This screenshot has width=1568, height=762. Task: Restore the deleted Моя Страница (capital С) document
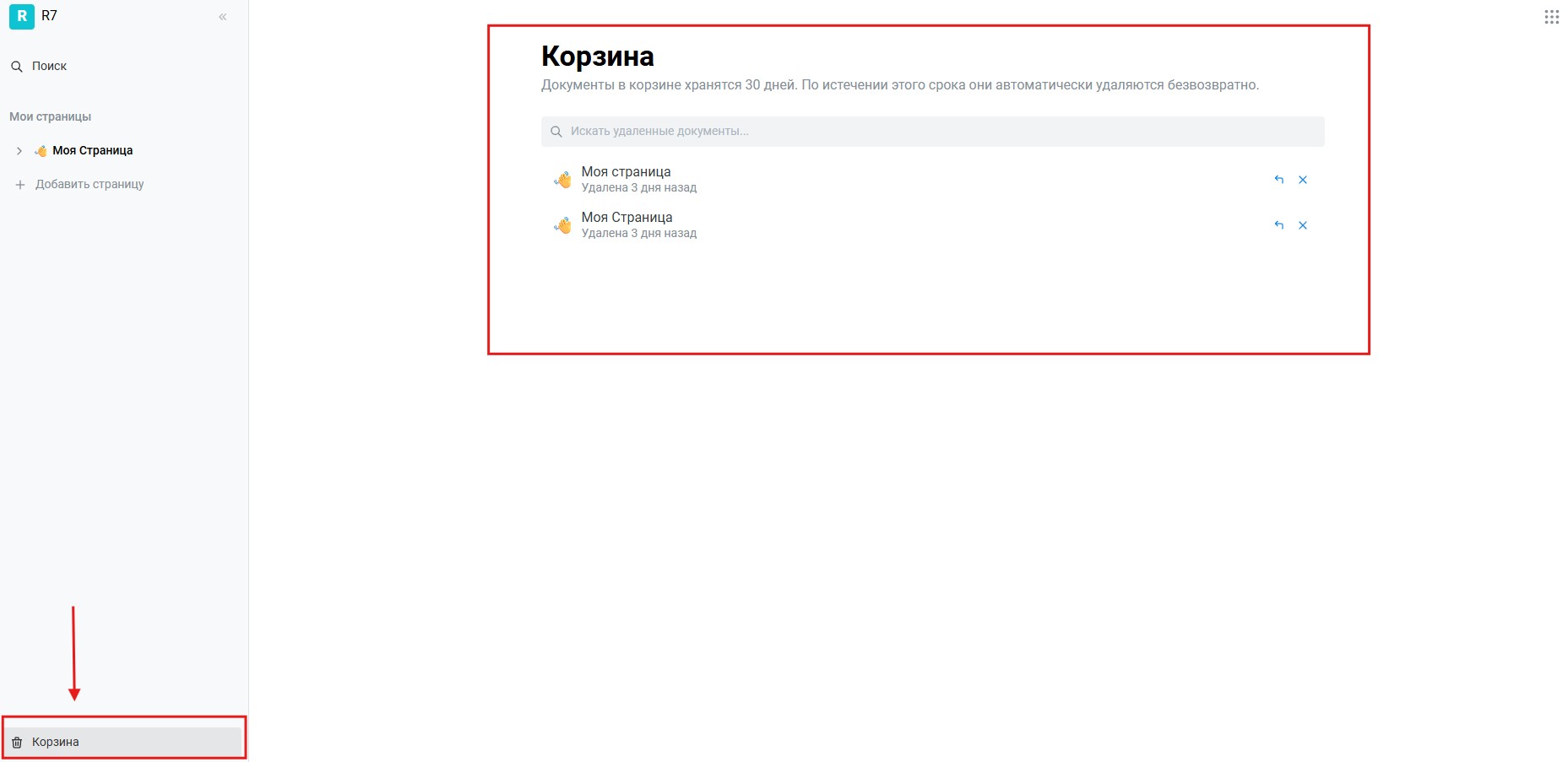coord(1279,225)
